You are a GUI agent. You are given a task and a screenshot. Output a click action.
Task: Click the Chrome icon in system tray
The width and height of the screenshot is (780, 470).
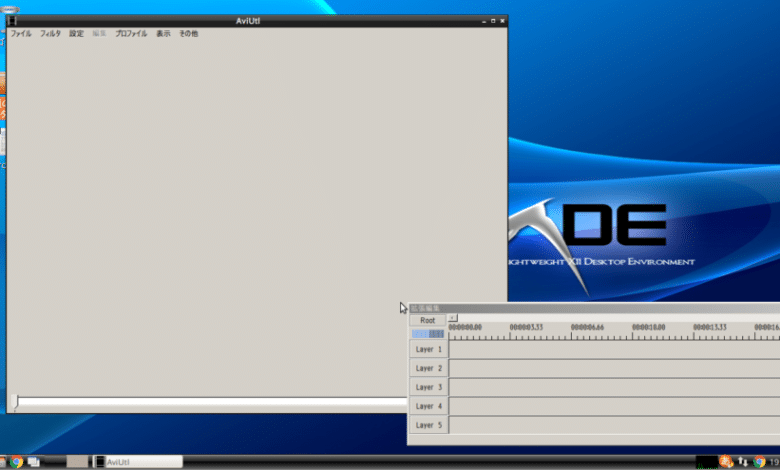click(x=759, y=462)
